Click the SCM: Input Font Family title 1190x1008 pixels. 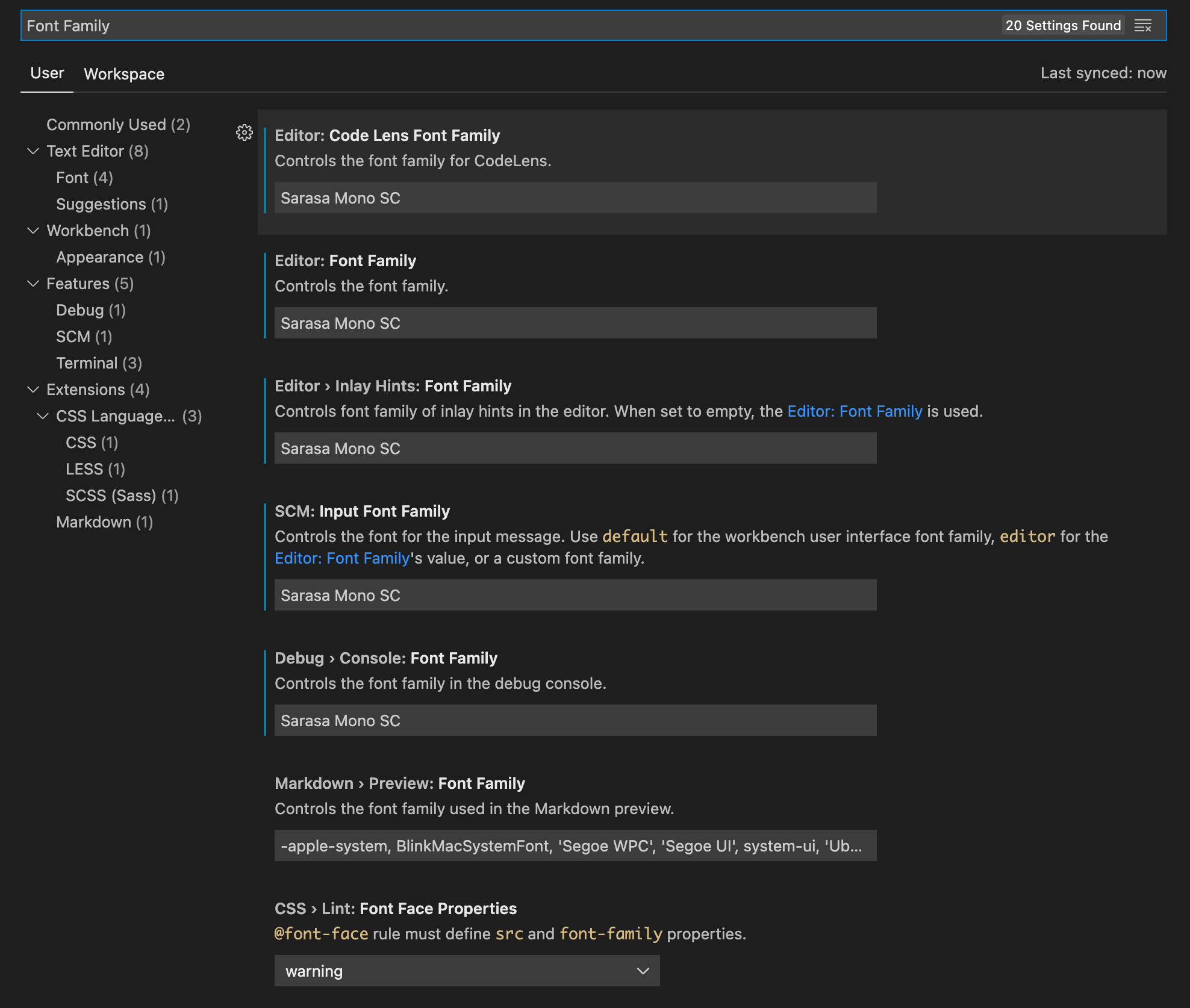tap(362, 511)
